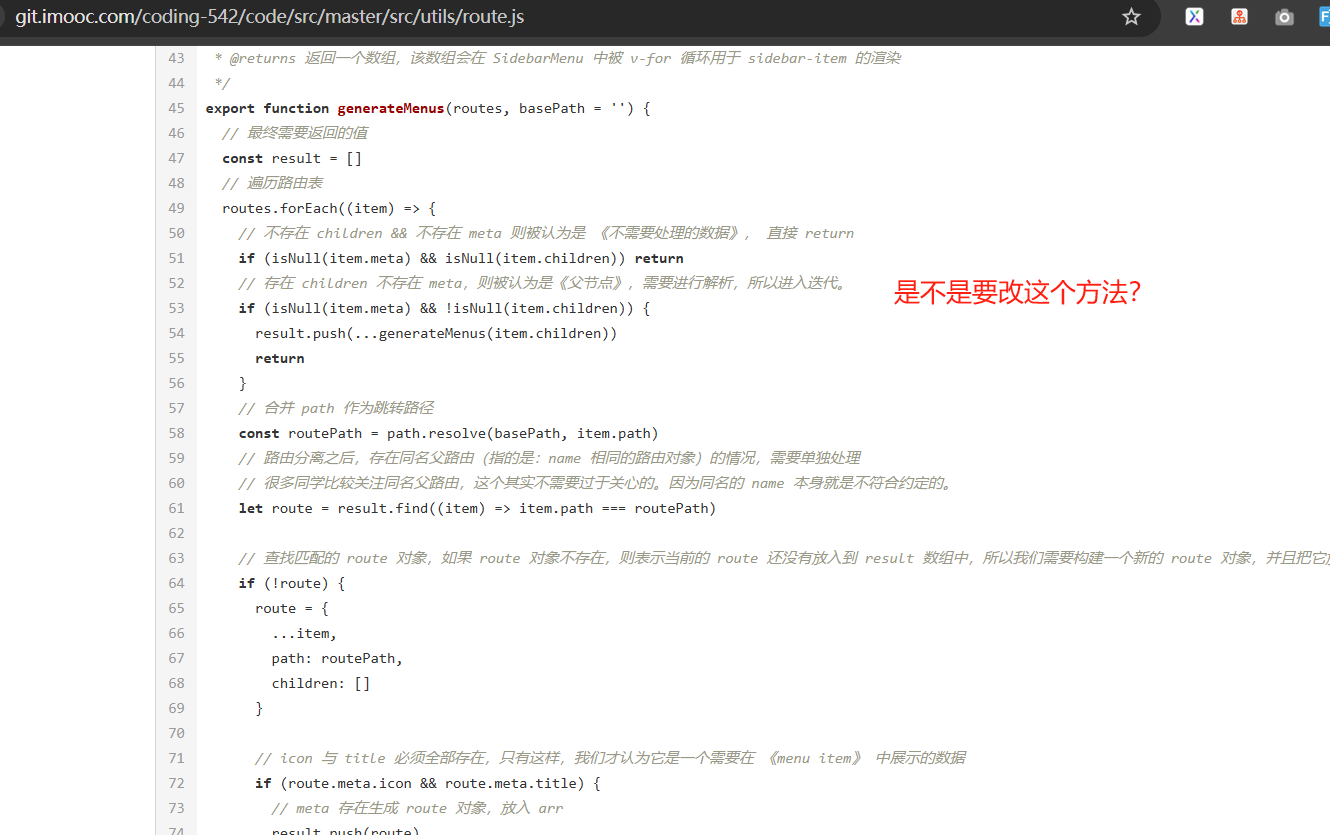Click comment '// meta 存在生成 route 对象'
This screenshot has width=1330, height=835.
(382, 808)
